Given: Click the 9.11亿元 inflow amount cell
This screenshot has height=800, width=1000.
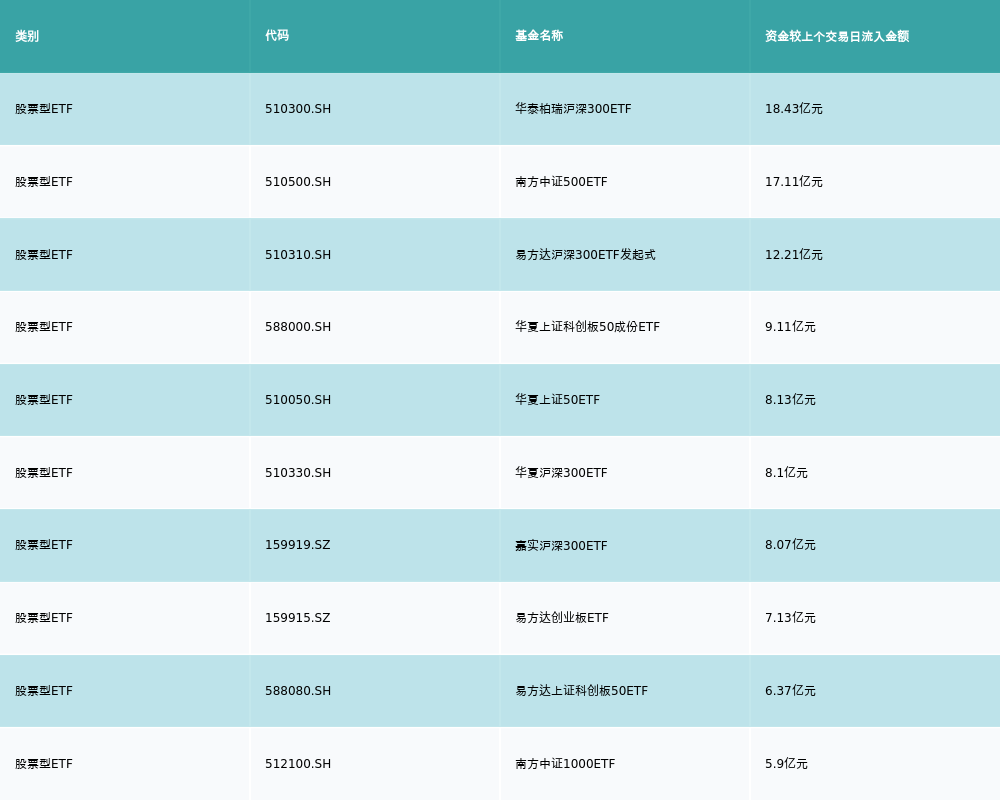Looking at the screenshot, I should tap(790, 327).
